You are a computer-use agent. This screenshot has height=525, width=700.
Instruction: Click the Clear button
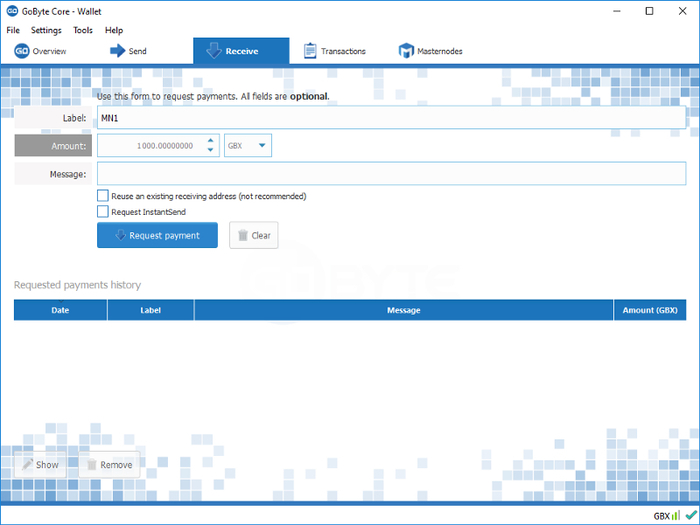pos(254,236)
